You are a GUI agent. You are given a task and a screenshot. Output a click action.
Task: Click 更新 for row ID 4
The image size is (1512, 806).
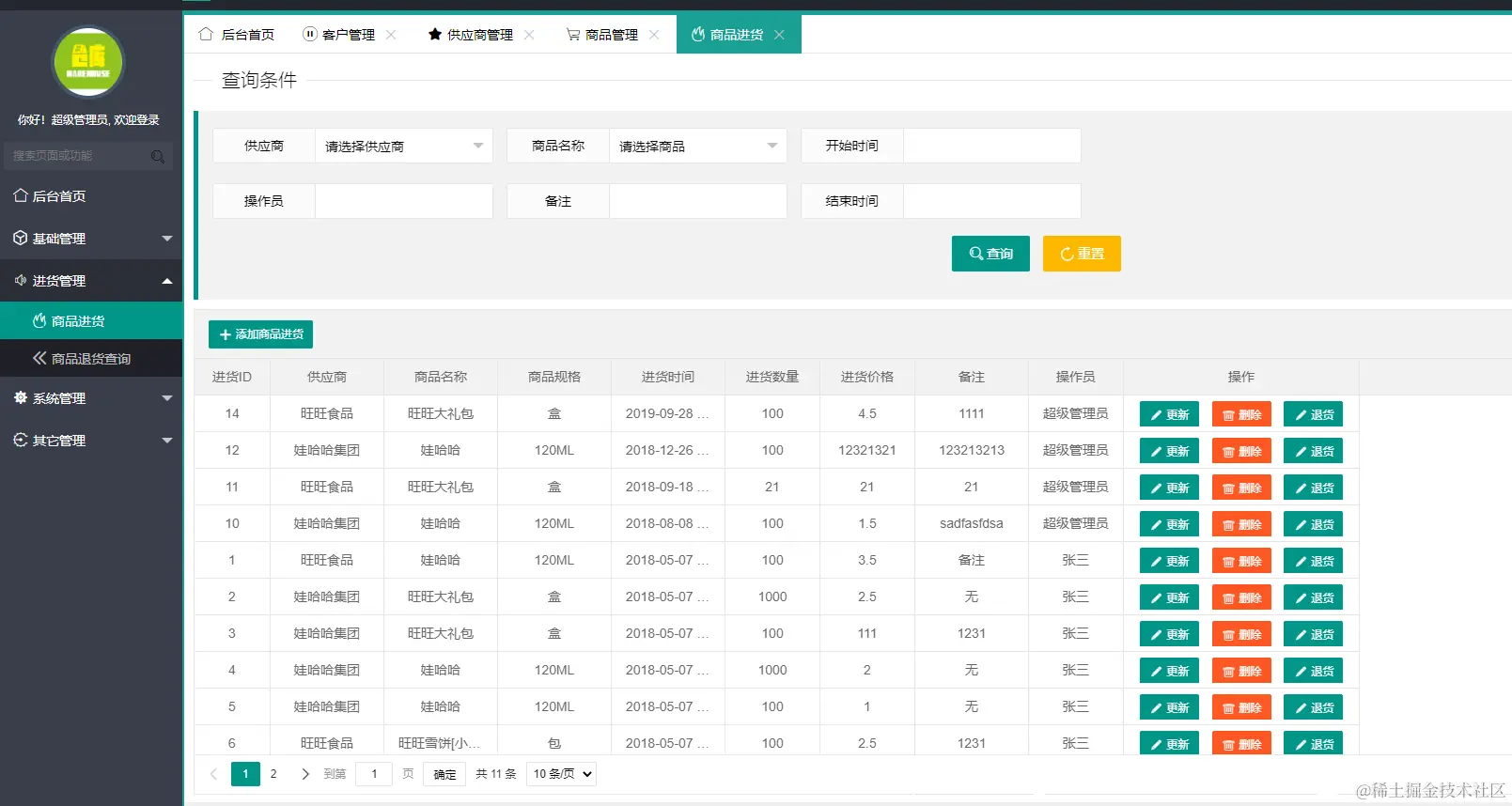(x=1169, y=671)
